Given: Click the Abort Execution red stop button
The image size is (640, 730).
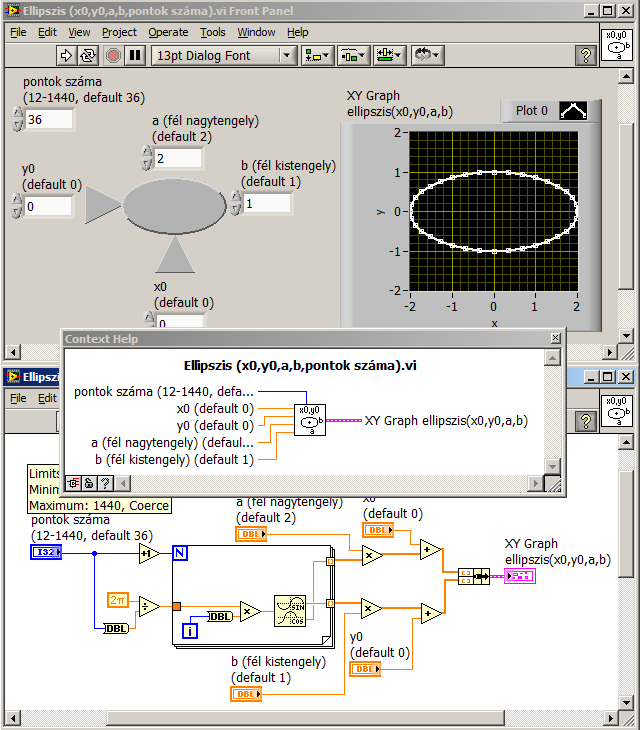Looking at the screenshot, I should pyautogui.click(x=113, y=55).
